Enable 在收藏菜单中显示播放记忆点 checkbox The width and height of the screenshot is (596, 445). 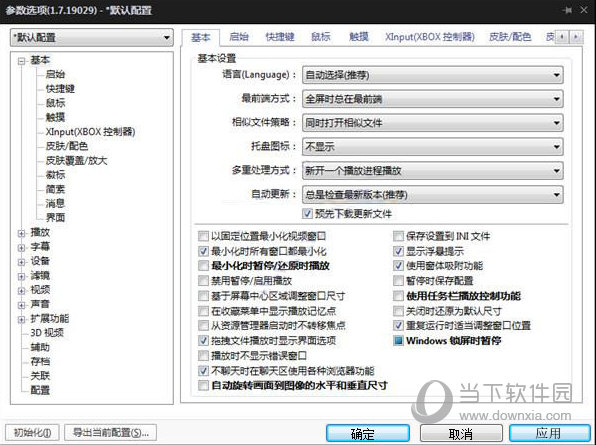203,311
